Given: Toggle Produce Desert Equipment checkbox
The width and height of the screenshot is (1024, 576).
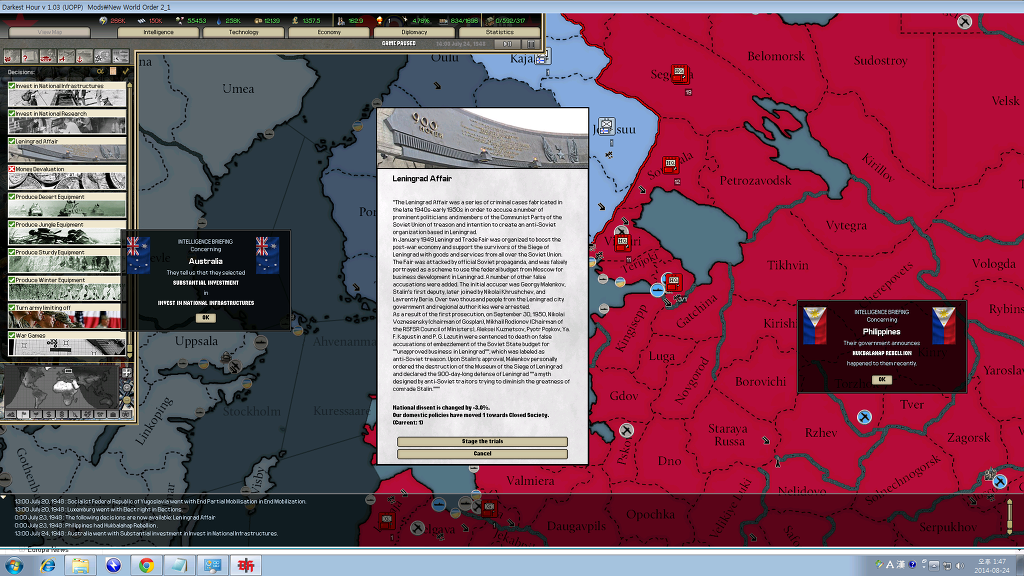Looking at the screenshot, I should pyautogui.click(x=12, y=197).
